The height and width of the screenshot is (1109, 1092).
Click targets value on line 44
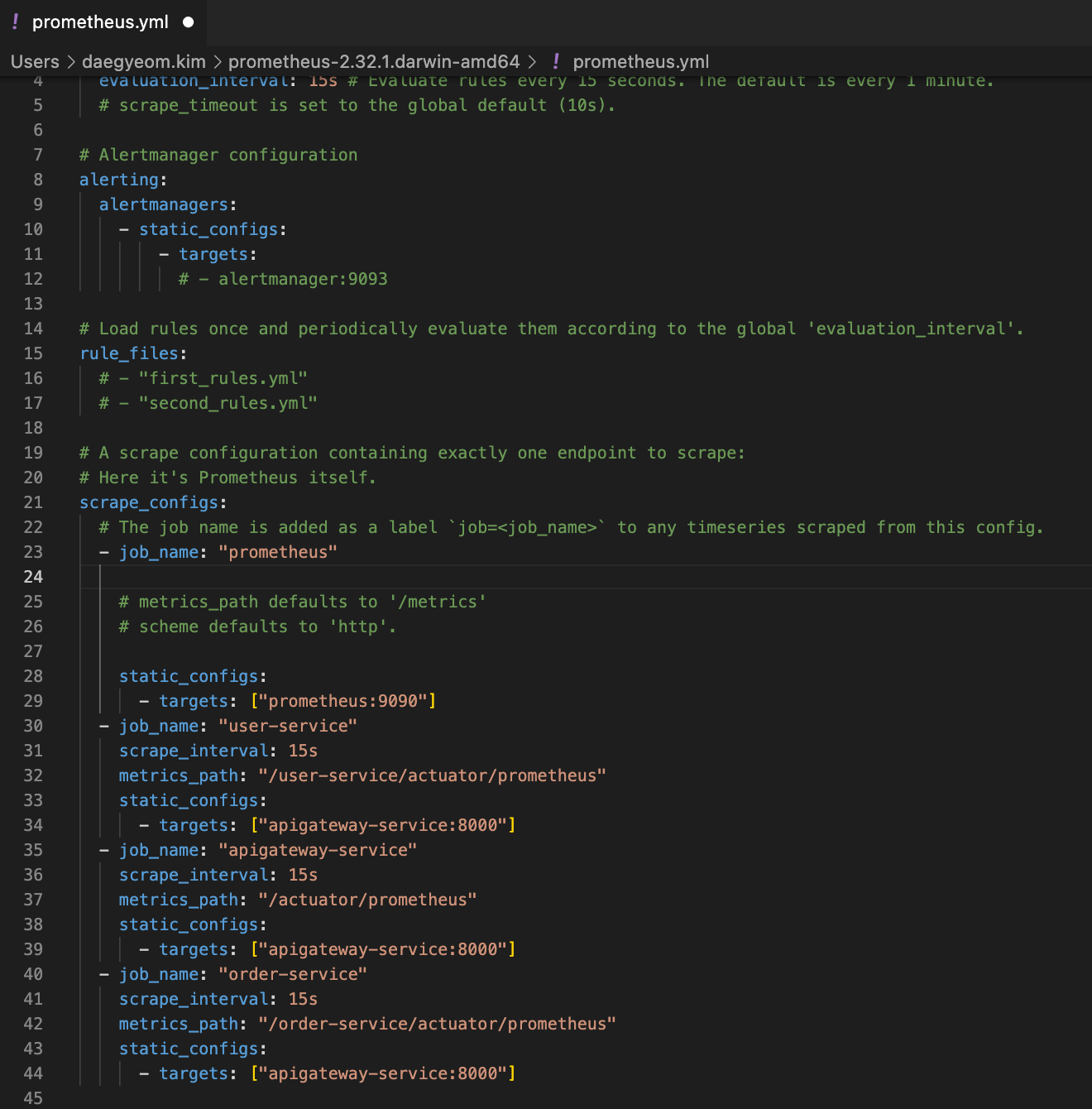(x=383, y=1073)
